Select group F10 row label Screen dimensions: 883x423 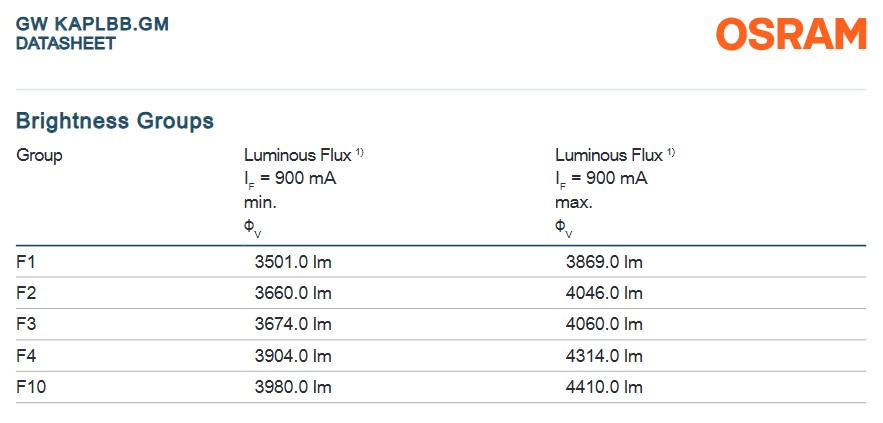click(x=30, y=388)
